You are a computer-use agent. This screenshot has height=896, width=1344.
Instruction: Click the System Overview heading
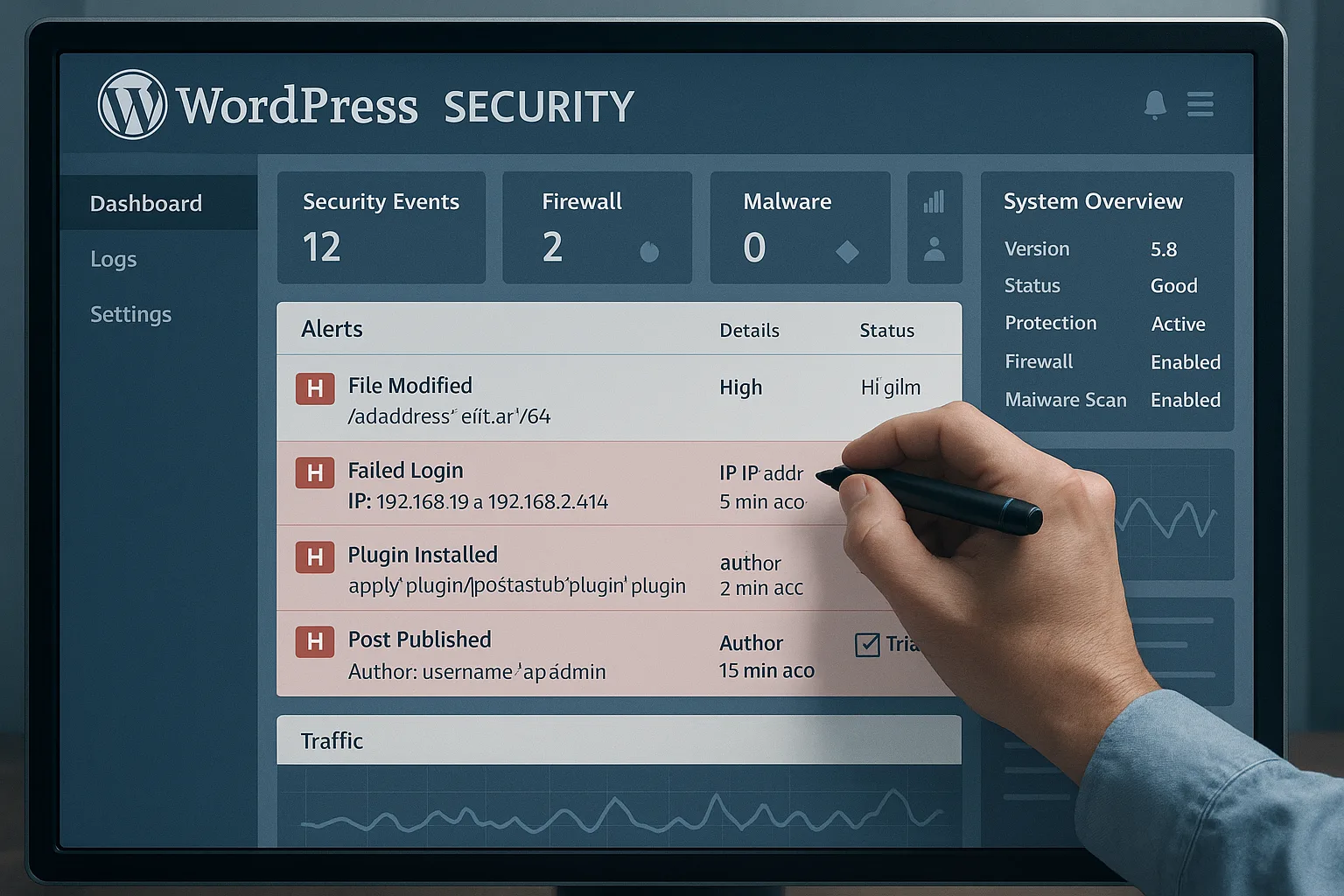click(1093, 201)
